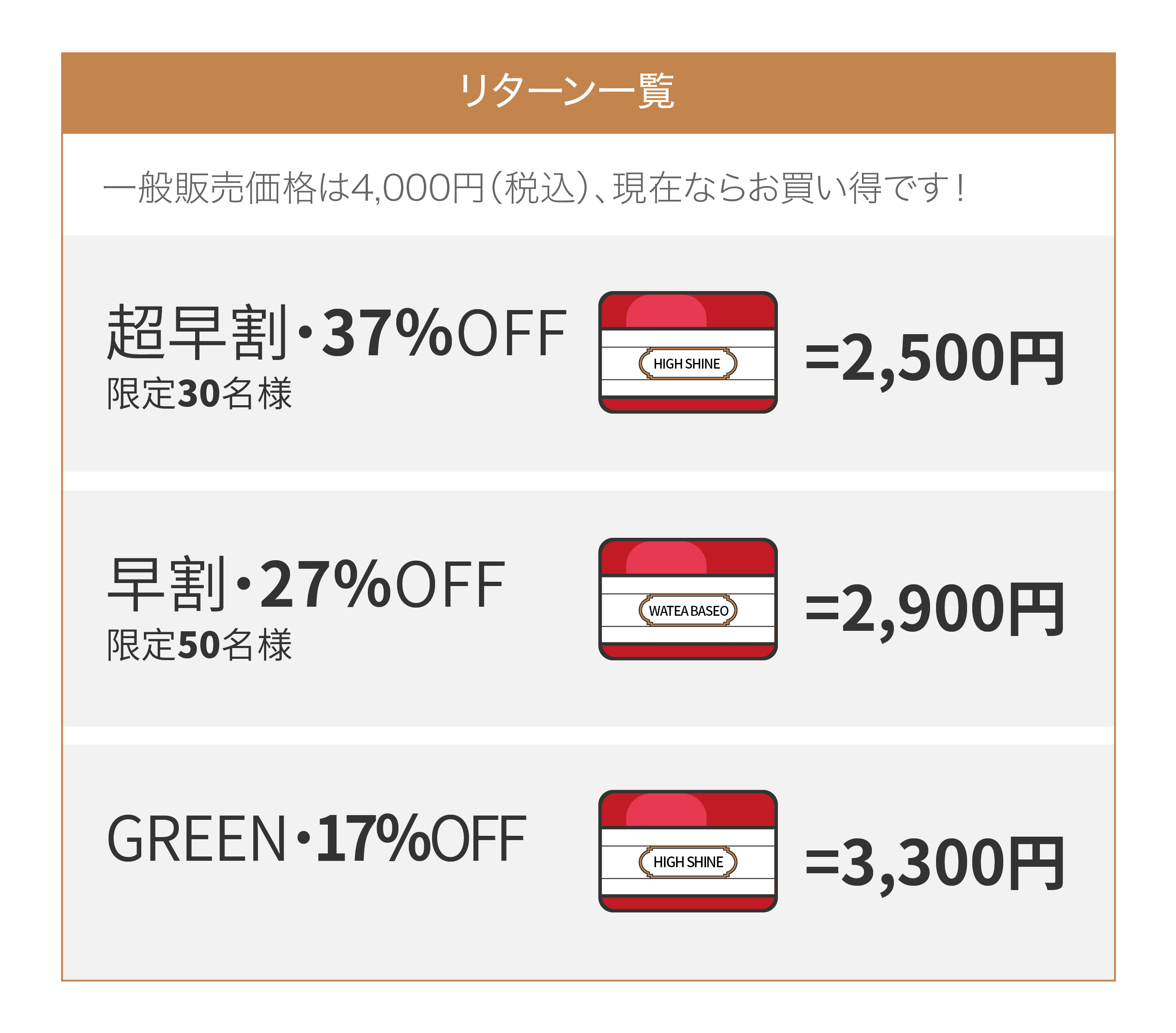Screen dimensions: 1176x1033
Task: Click the 37% discount figure
Action: click(387, 332)
